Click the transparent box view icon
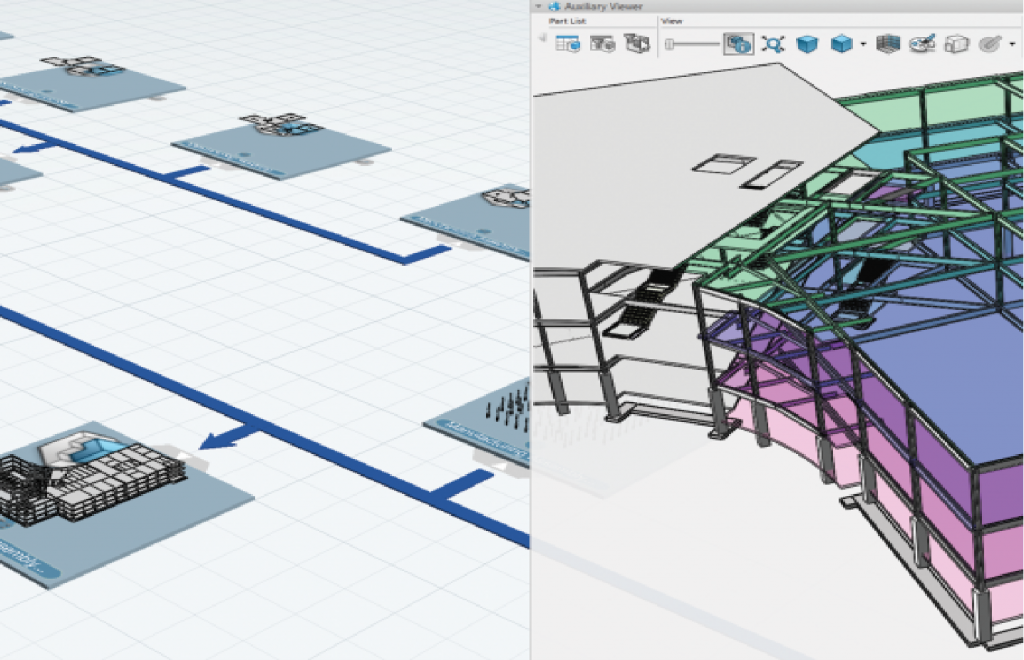Screen dimensions: 1024x660 pos(957,44)
